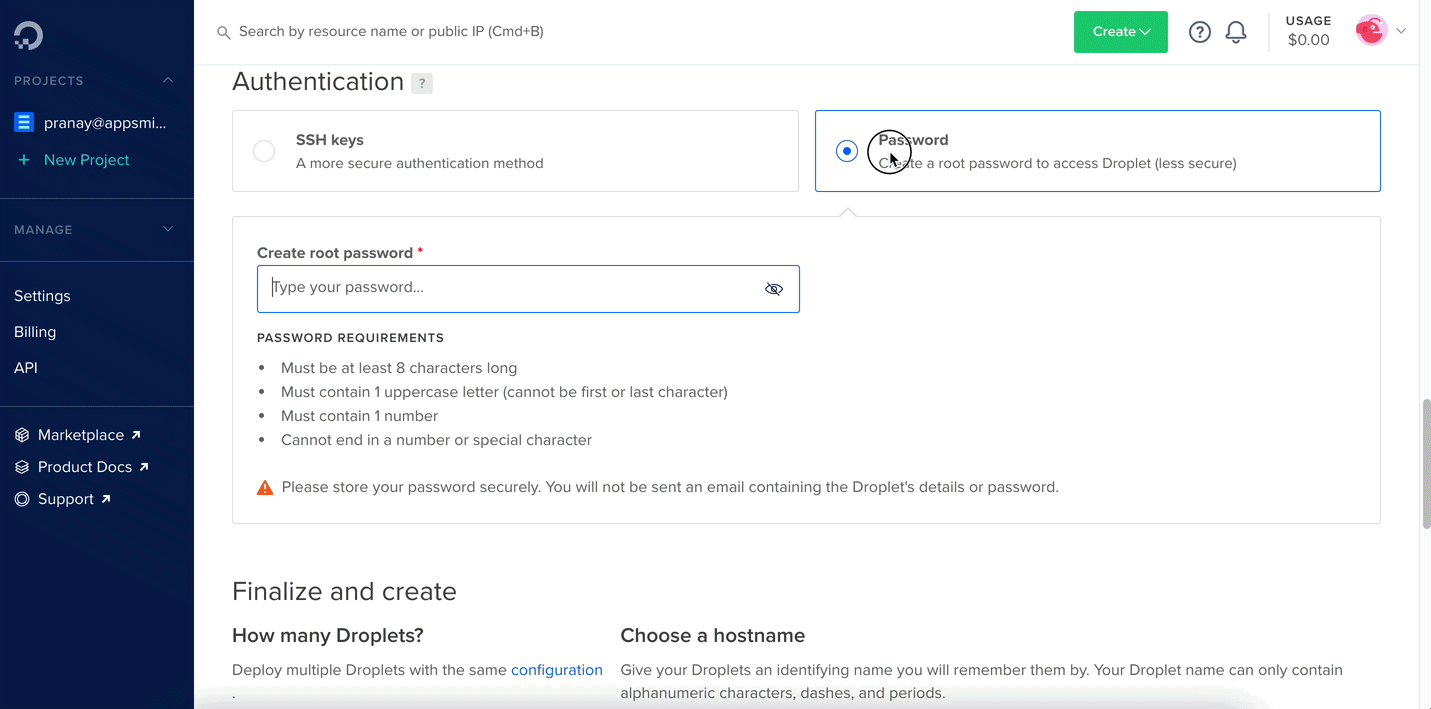Click the Authentication help badge

pos(422,84)
